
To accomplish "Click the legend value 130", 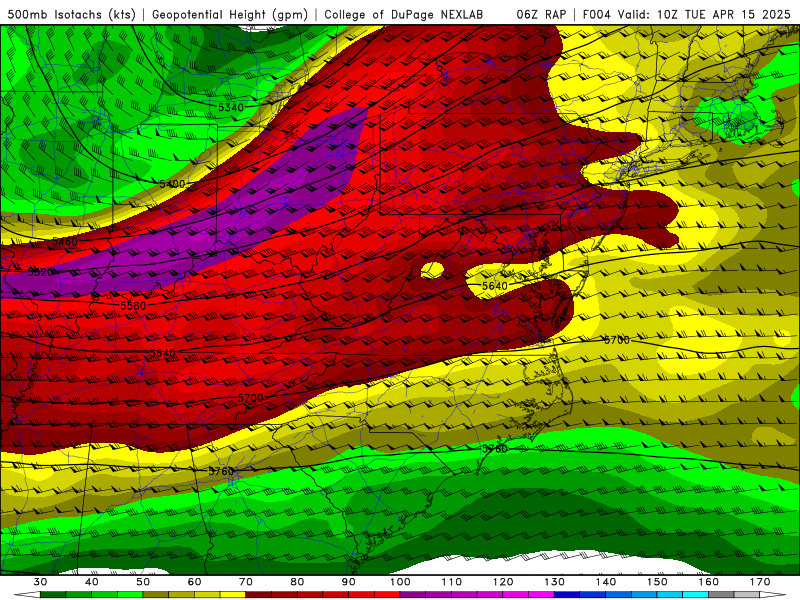I will 555,582.
